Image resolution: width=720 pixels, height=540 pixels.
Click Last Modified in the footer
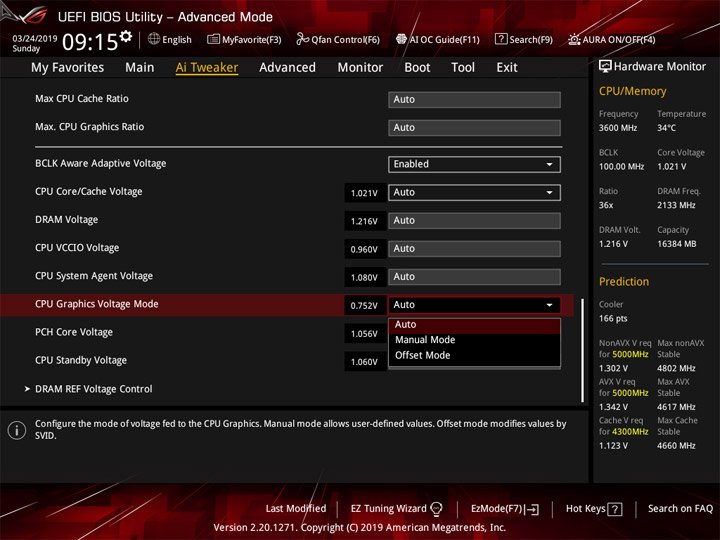296,509
